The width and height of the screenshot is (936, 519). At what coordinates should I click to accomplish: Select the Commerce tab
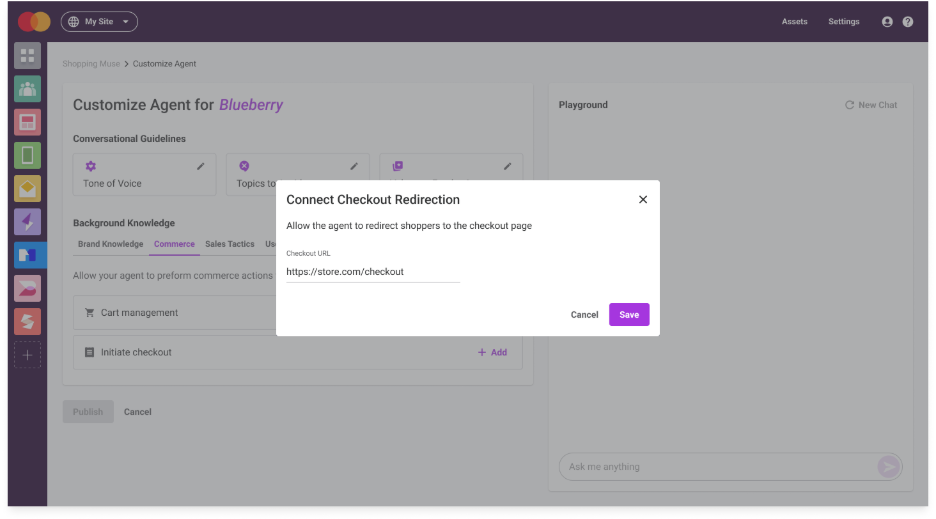click(x=174, y=244)
